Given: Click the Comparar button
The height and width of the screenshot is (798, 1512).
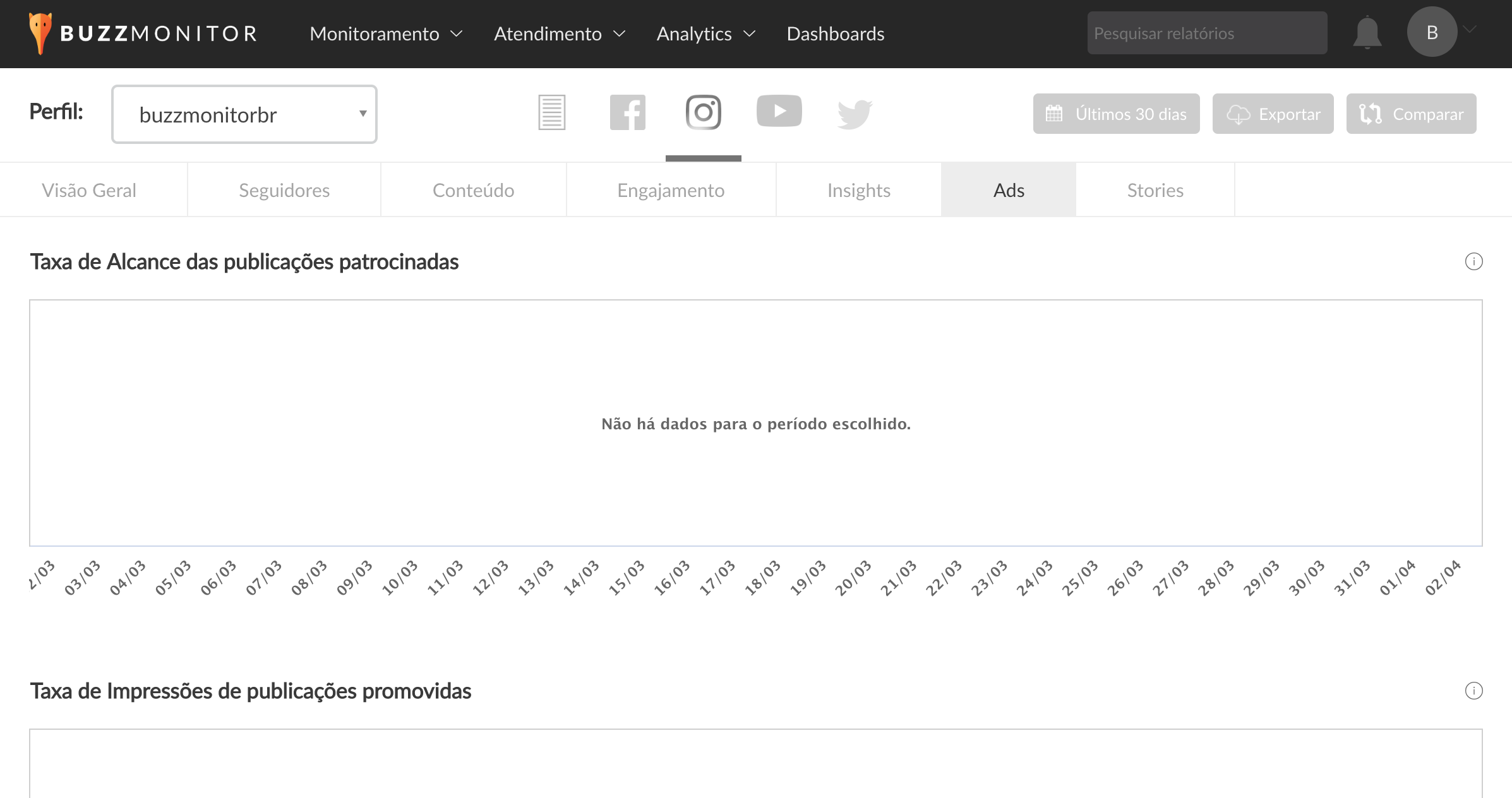Looking at the screenshot, I should [x=1411, y=114].
